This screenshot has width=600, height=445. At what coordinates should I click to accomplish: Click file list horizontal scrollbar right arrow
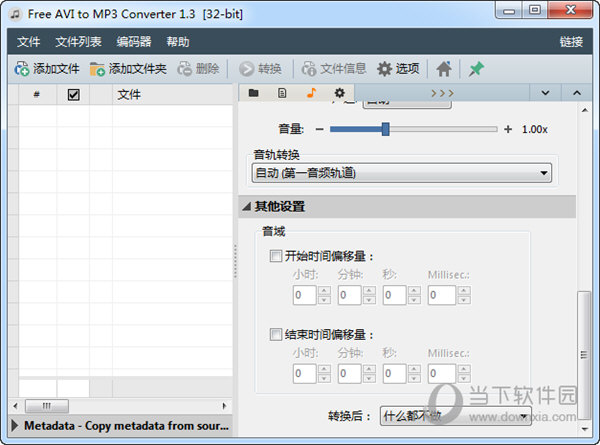pos(224,406)
